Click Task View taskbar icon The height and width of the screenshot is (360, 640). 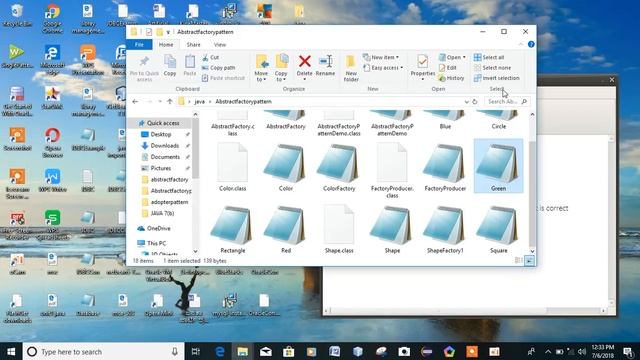tap(196, 351)
